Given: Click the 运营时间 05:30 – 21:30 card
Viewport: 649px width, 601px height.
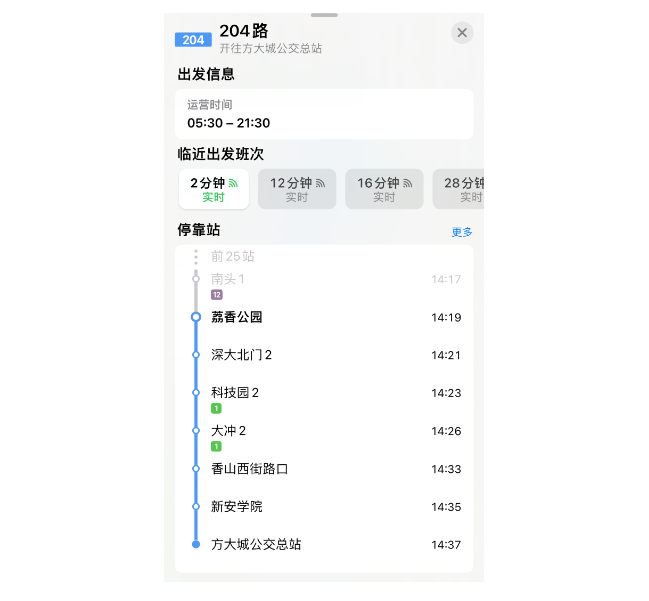Looking at the screenshot, I should (x=324, y=114).
